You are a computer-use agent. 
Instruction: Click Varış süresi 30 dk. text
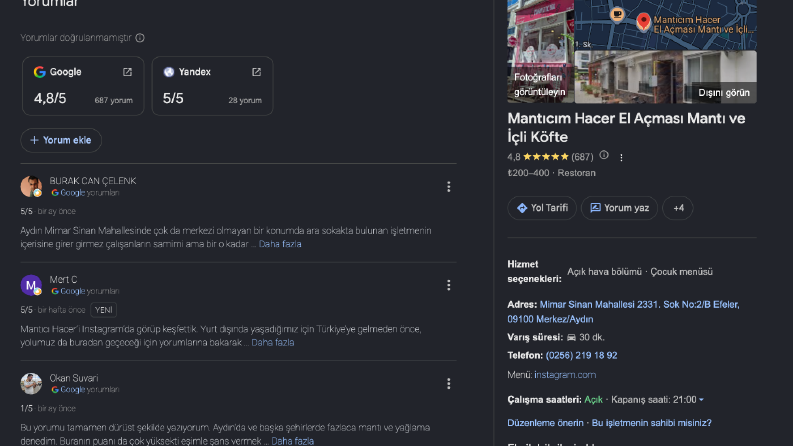click(x=556, y=337)
